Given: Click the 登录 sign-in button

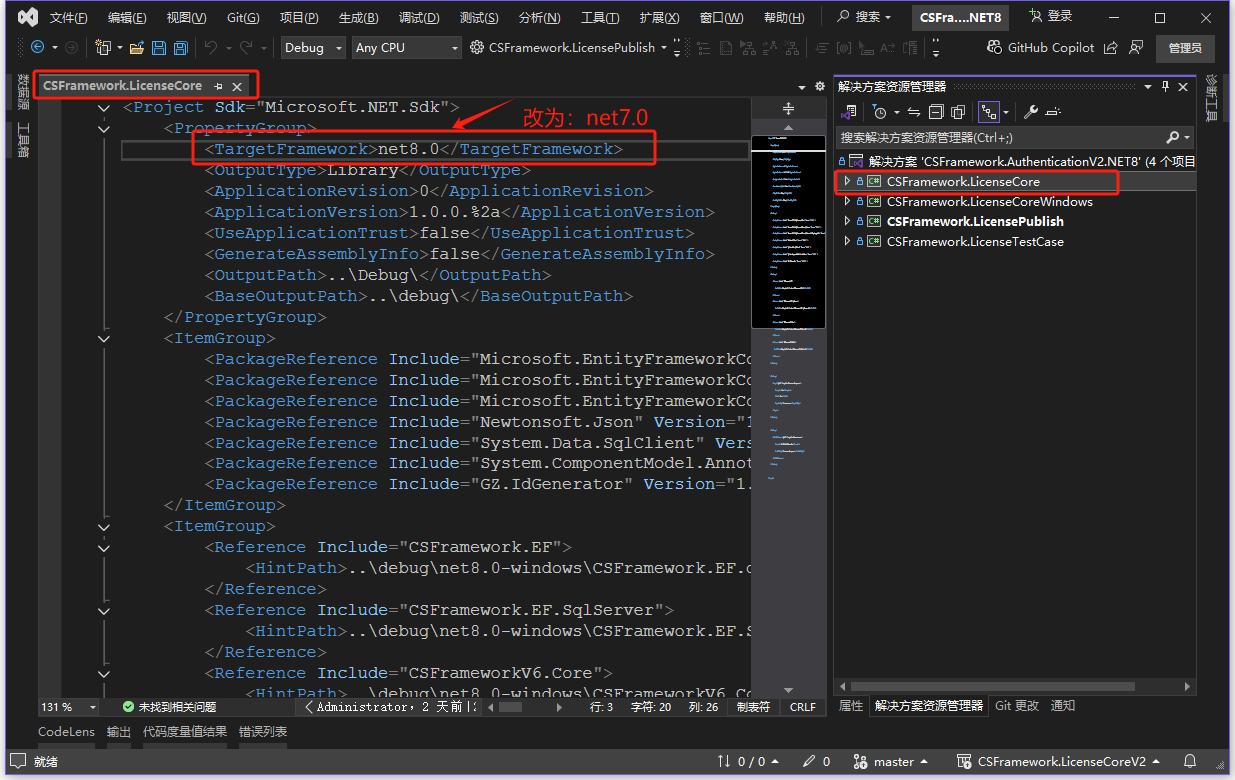Looking at the screenshot, I should (x=1050, y=16).
